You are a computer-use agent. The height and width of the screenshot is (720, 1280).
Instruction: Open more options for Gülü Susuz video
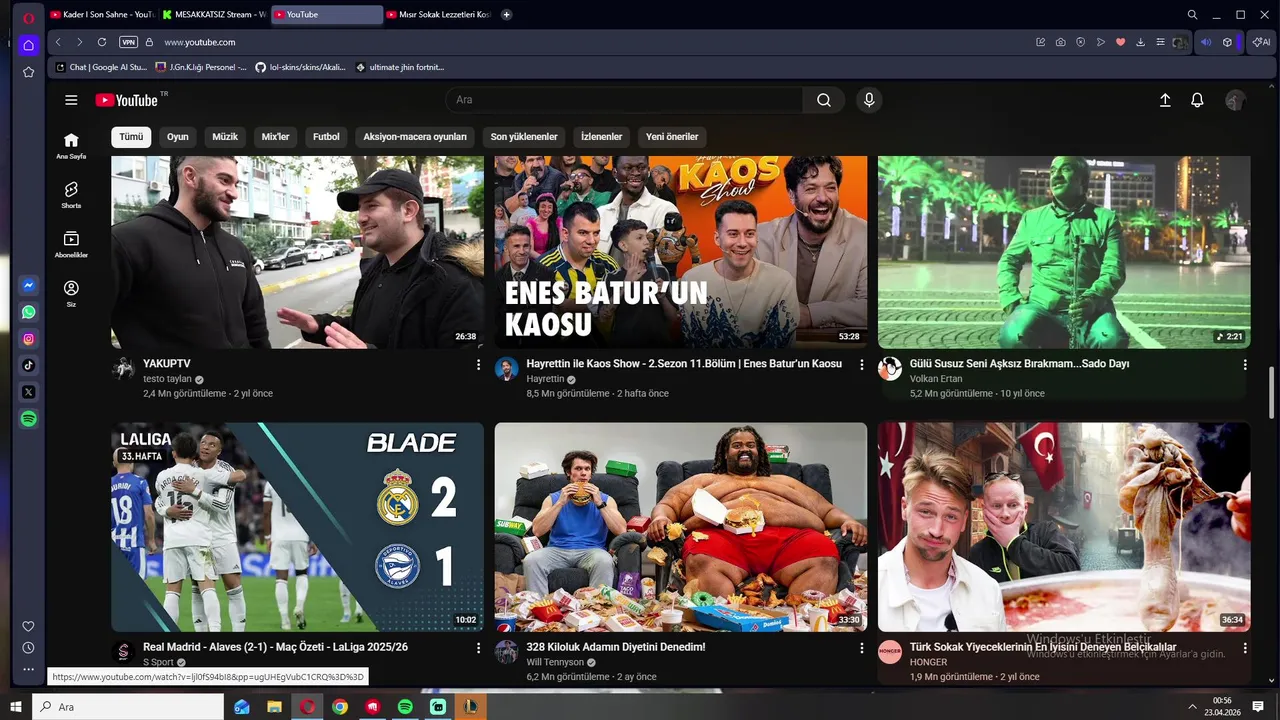coord(1245,365)
